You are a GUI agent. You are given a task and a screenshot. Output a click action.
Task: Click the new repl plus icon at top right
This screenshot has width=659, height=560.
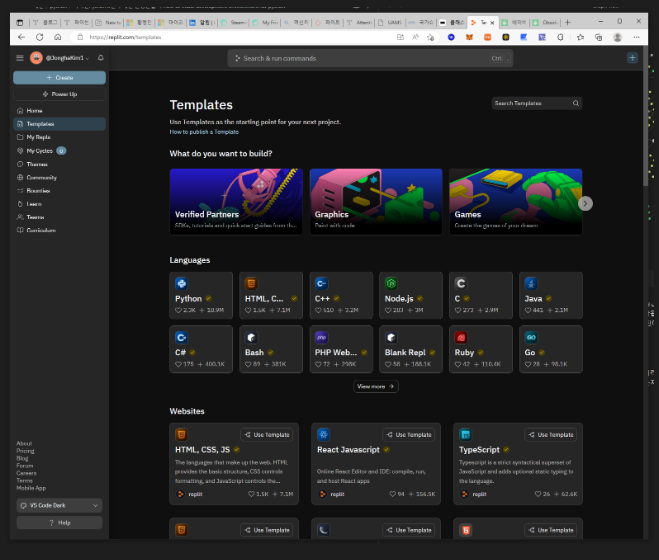[632, 58]
